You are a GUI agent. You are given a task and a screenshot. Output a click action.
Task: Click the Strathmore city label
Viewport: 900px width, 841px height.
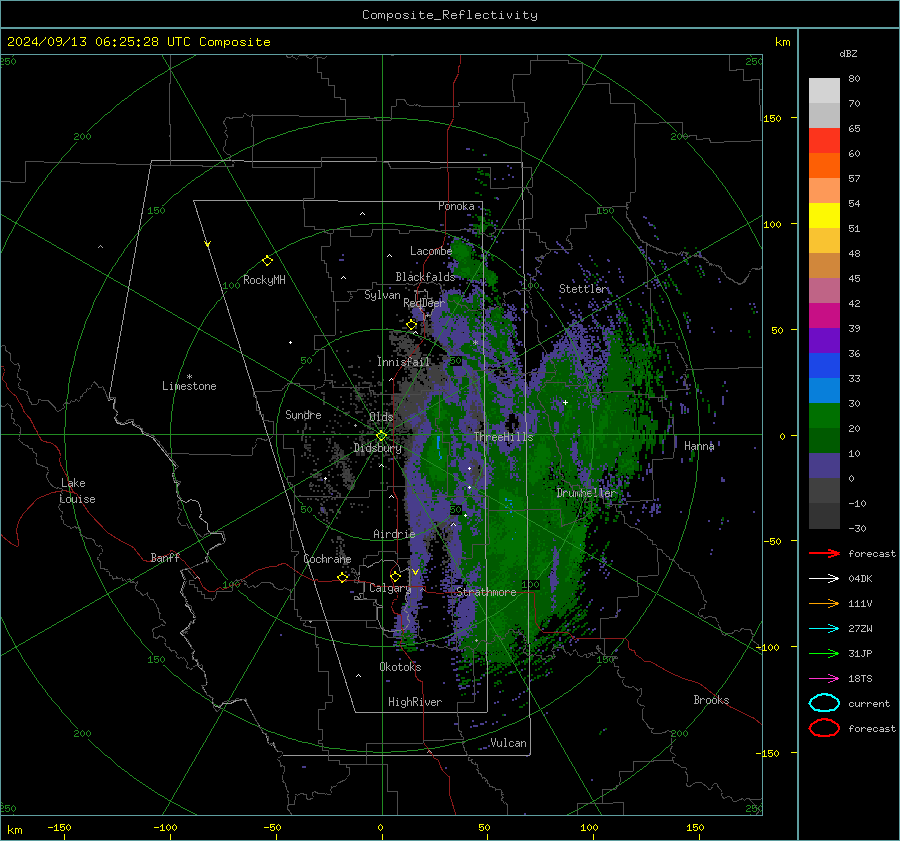pyautogui.click(x=486, y=592)
